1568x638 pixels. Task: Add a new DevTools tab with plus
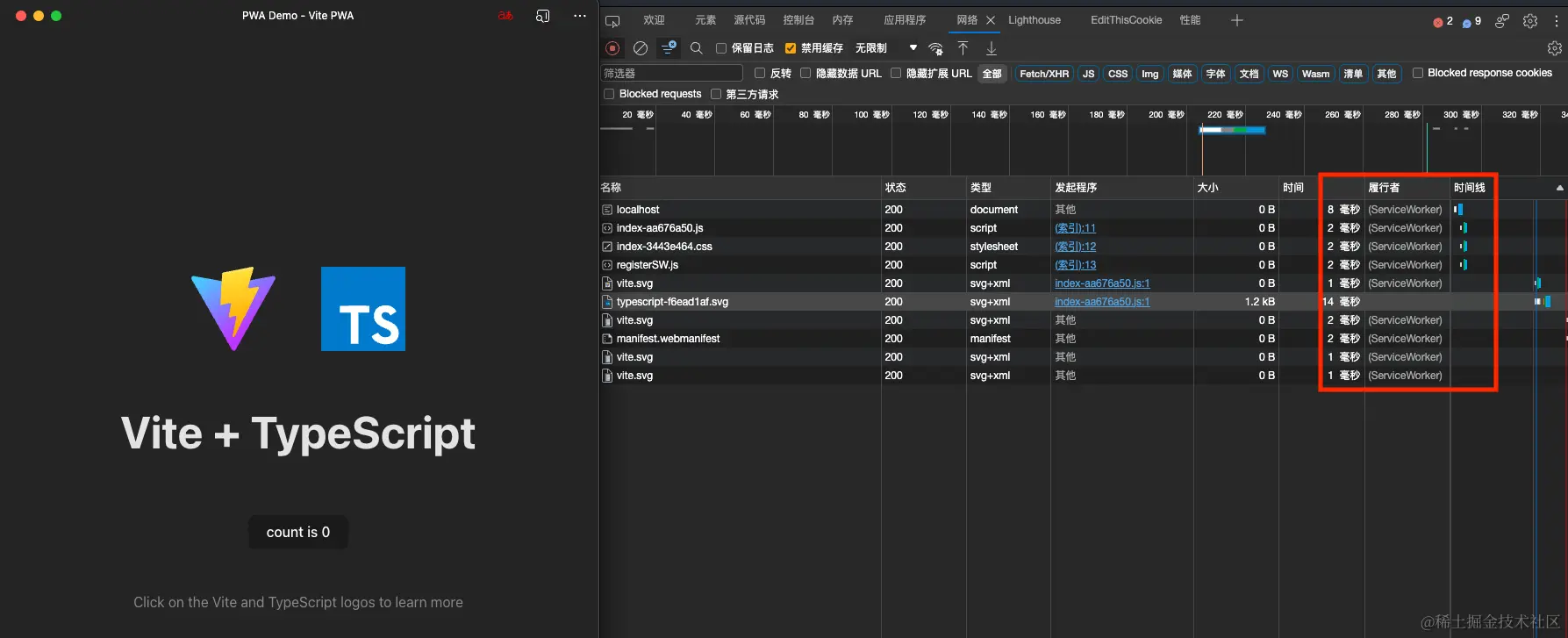[x=1236, y=20]
